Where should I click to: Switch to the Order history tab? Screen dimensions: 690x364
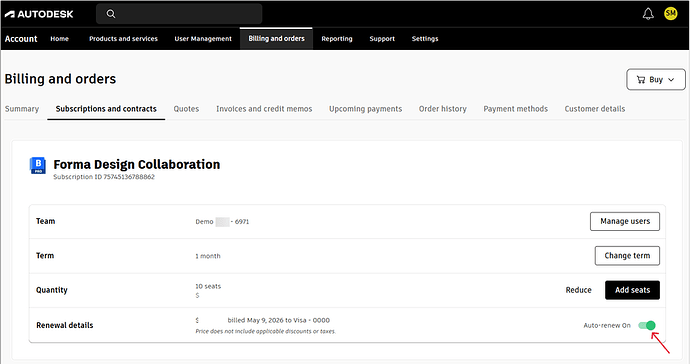point(443,109)
